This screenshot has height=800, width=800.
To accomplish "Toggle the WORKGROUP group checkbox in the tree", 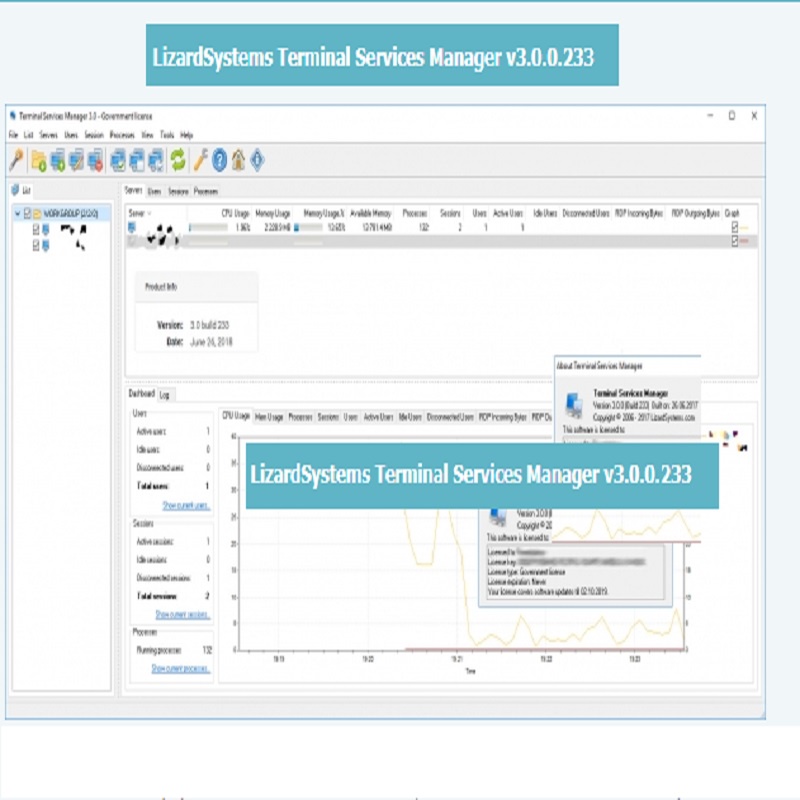I will click(x=28, y=213).
